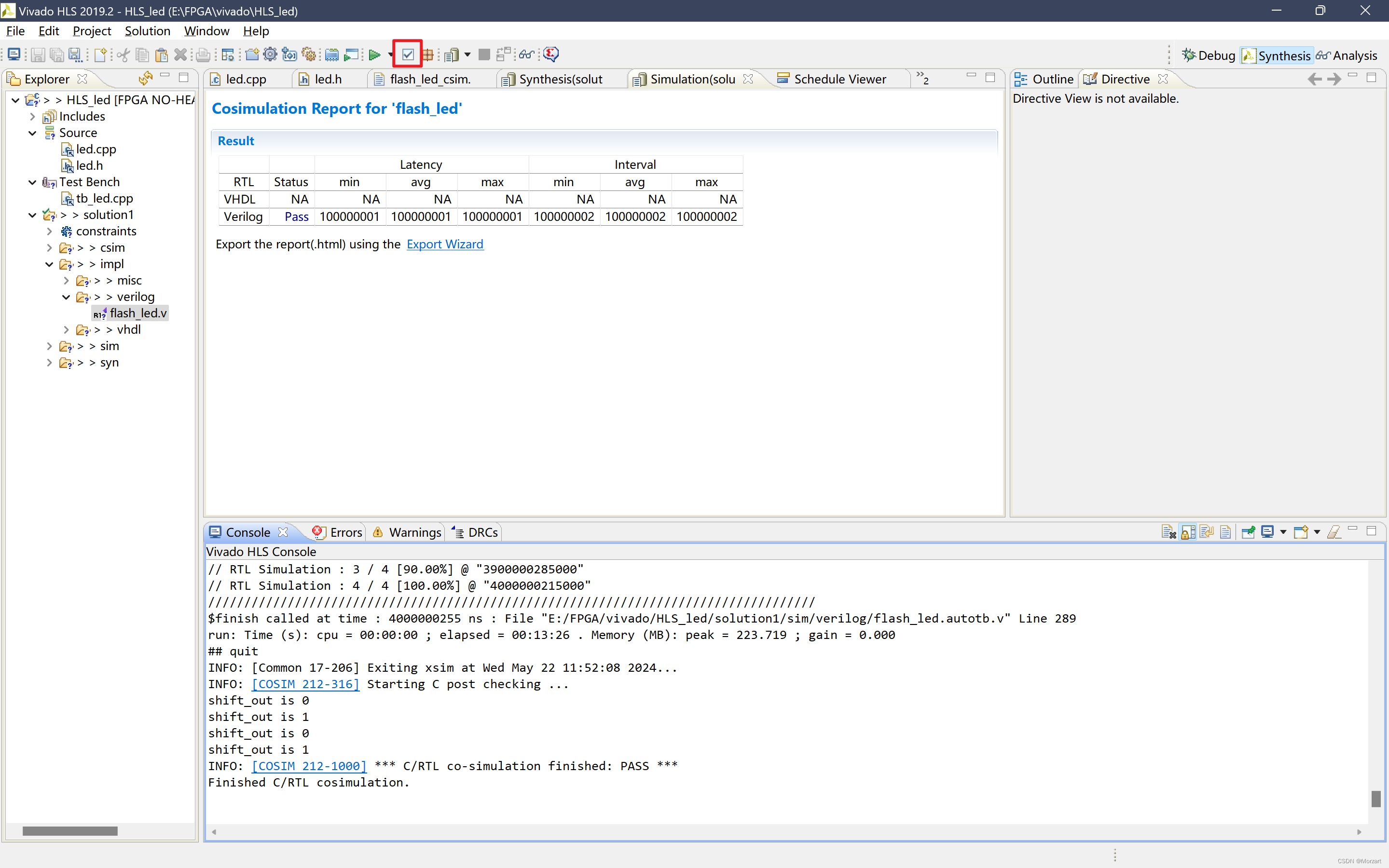Screen dimensions: 1389x868
Task: Click the Export Wizard link
Action: 445,244
